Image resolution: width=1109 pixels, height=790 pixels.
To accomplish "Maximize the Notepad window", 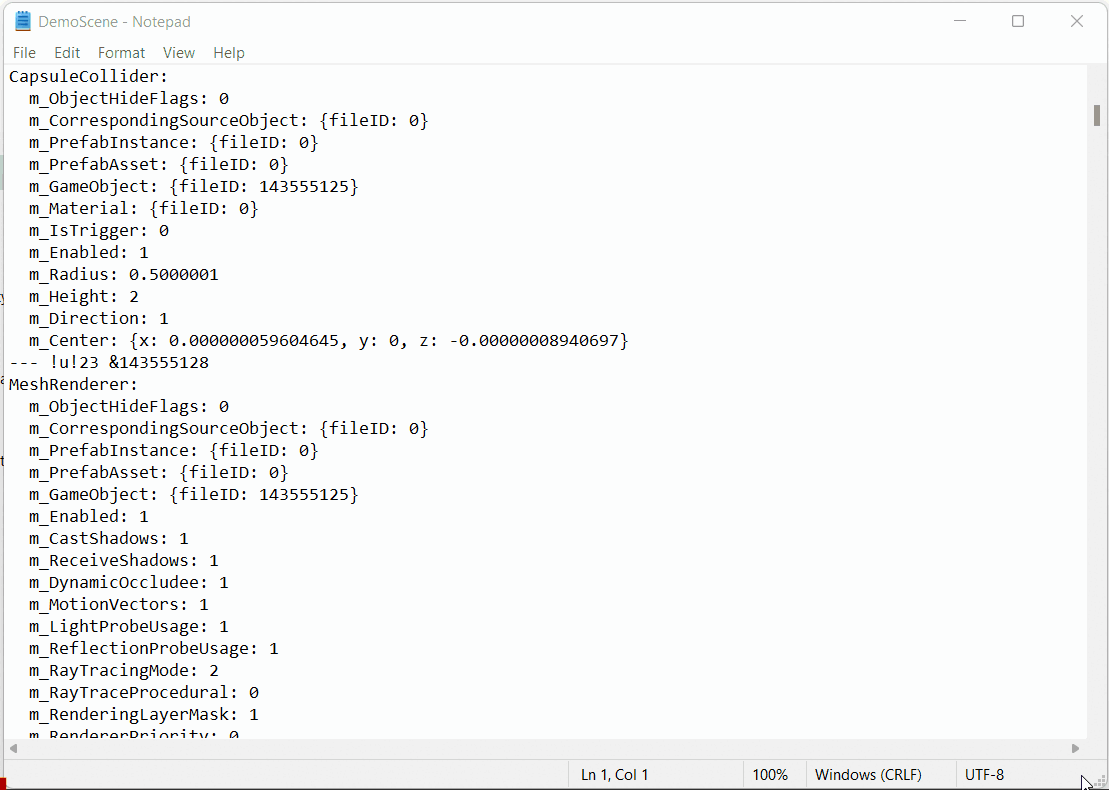I will pyautogui.click(x=1018, y=21).
